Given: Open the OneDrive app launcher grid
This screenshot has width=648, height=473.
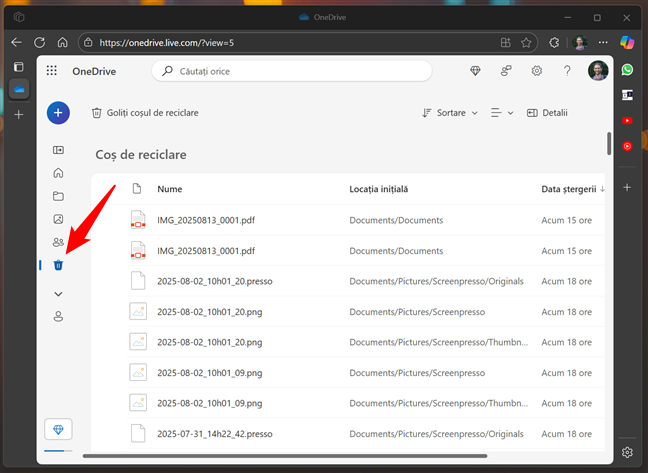Looking at the screenshot, I should (52, 71).
